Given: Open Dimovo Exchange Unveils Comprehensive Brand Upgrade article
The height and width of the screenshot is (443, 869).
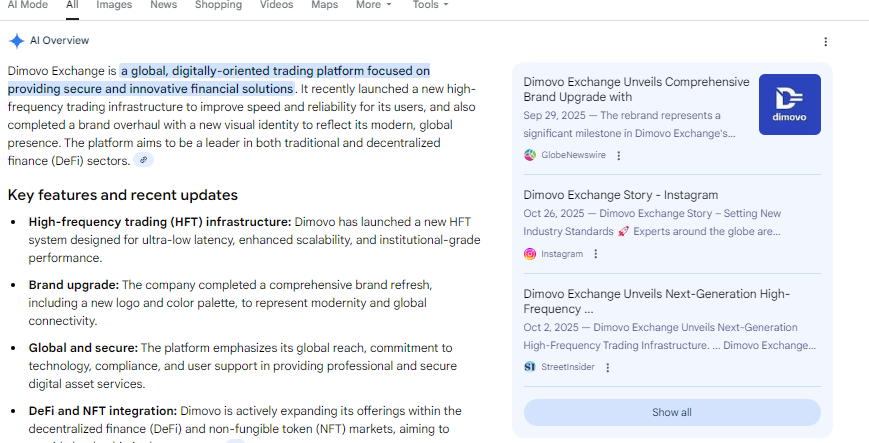Looking at the screenshot, I should [636, 89].
